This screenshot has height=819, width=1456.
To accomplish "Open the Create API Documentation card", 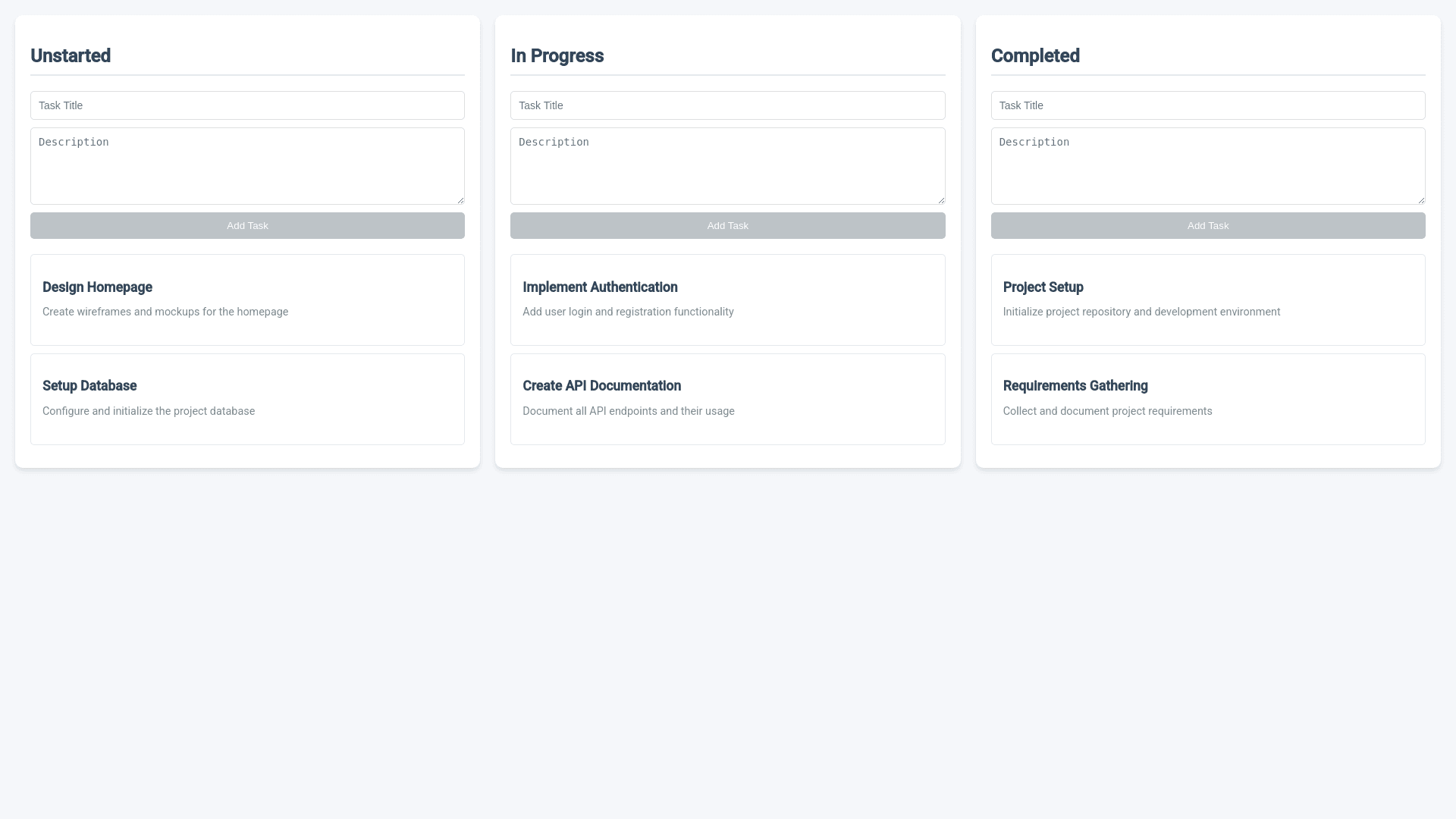I will click(727, 399).
